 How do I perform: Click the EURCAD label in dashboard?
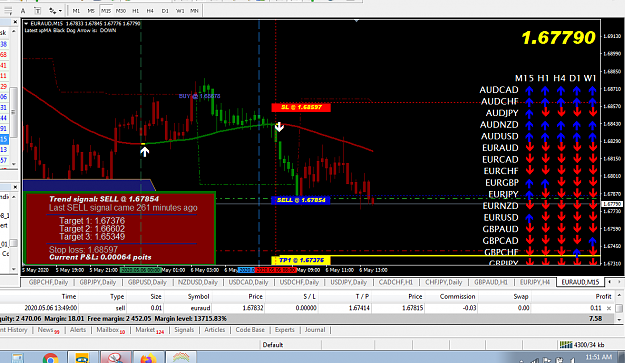click(x=500, y=159)
